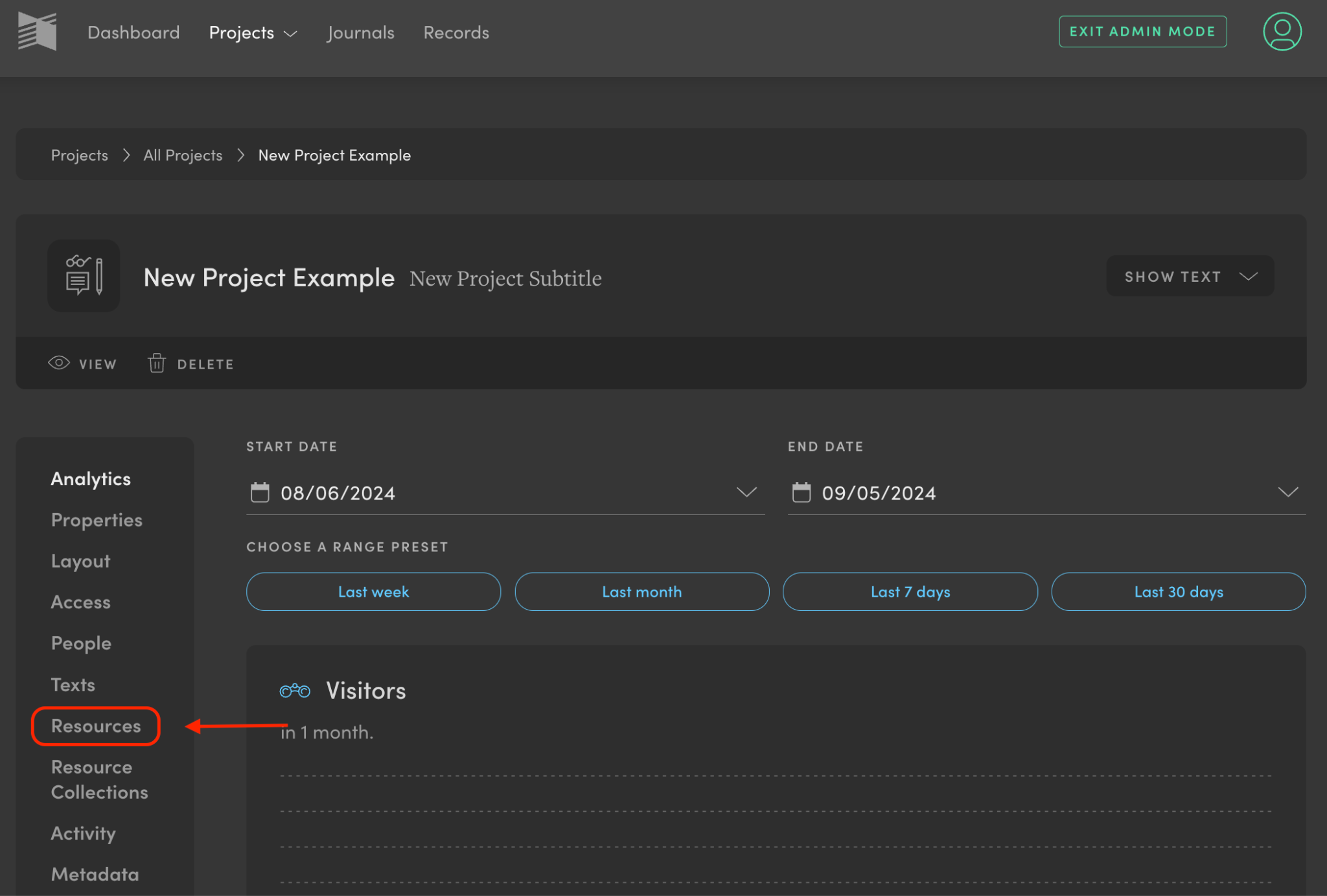
Task: Select the Last month range preset
Action: click(x=641, y=592)
